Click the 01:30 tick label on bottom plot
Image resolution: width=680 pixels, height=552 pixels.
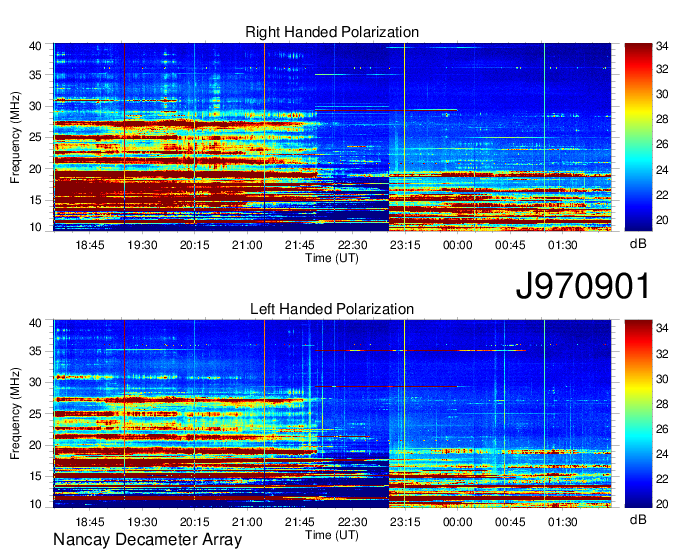(562, 522)
